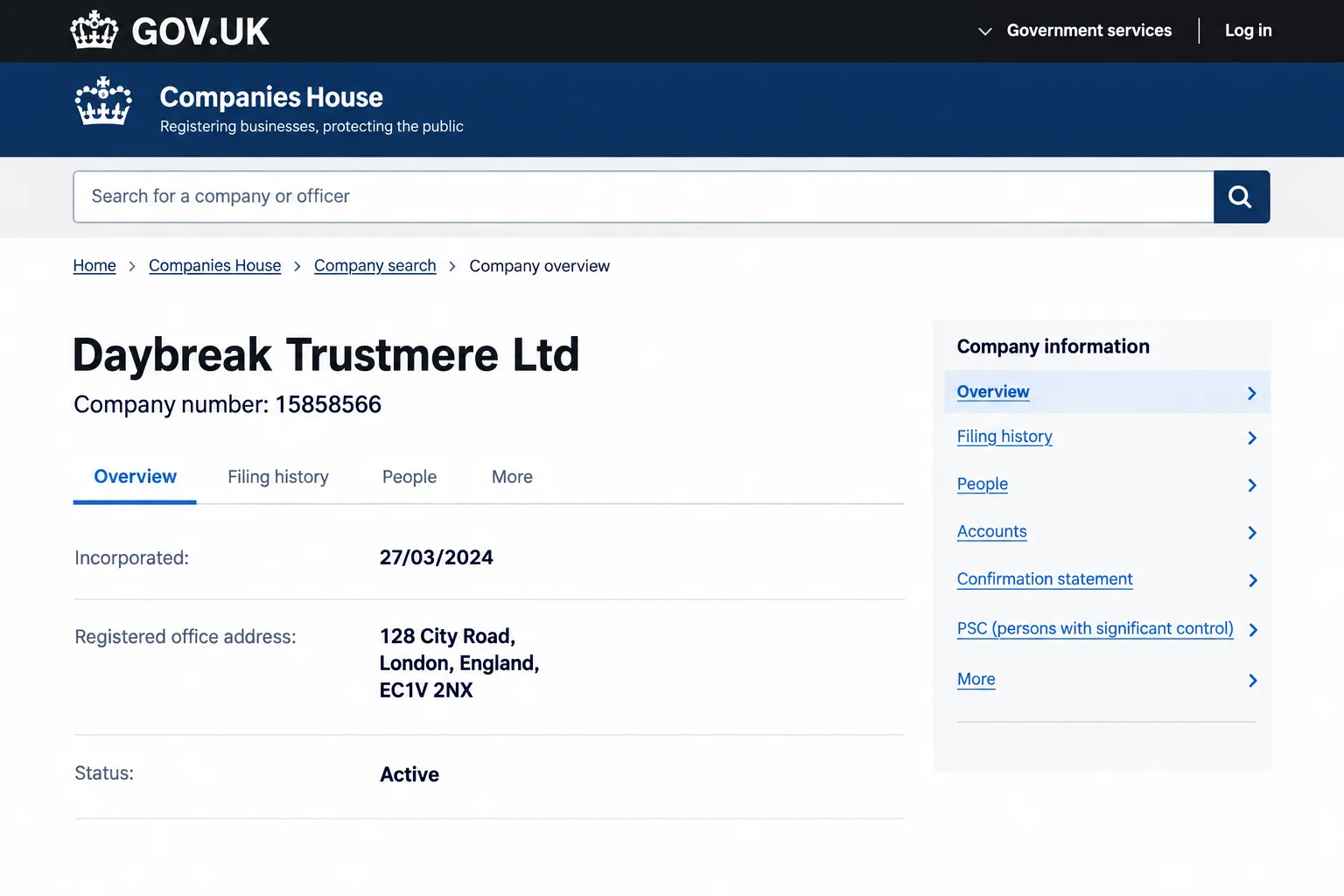Select the Overview tab

(x=135, y=477)
